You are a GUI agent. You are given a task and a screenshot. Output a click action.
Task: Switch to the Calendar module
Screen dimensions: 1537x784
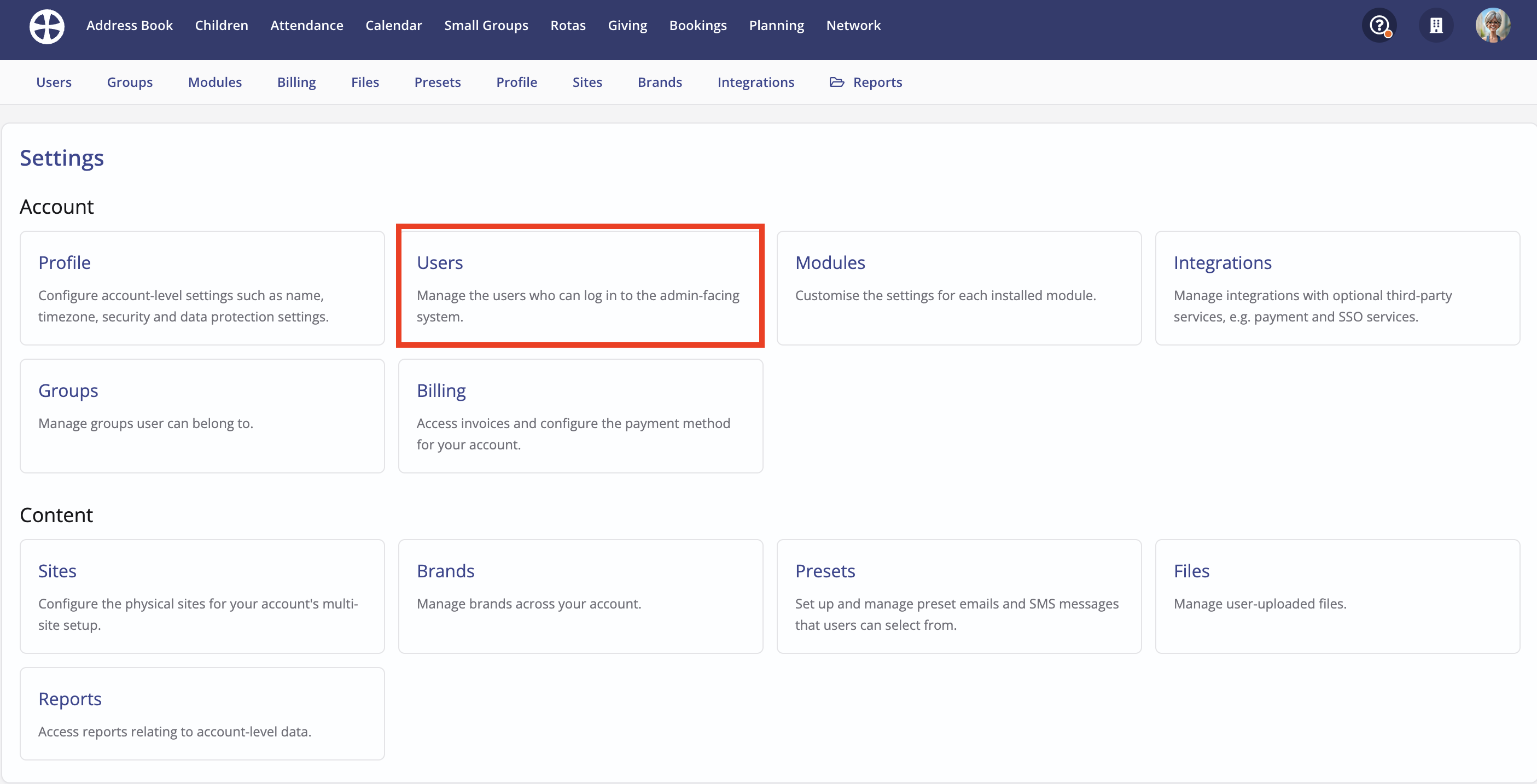(x=394, y=26)
